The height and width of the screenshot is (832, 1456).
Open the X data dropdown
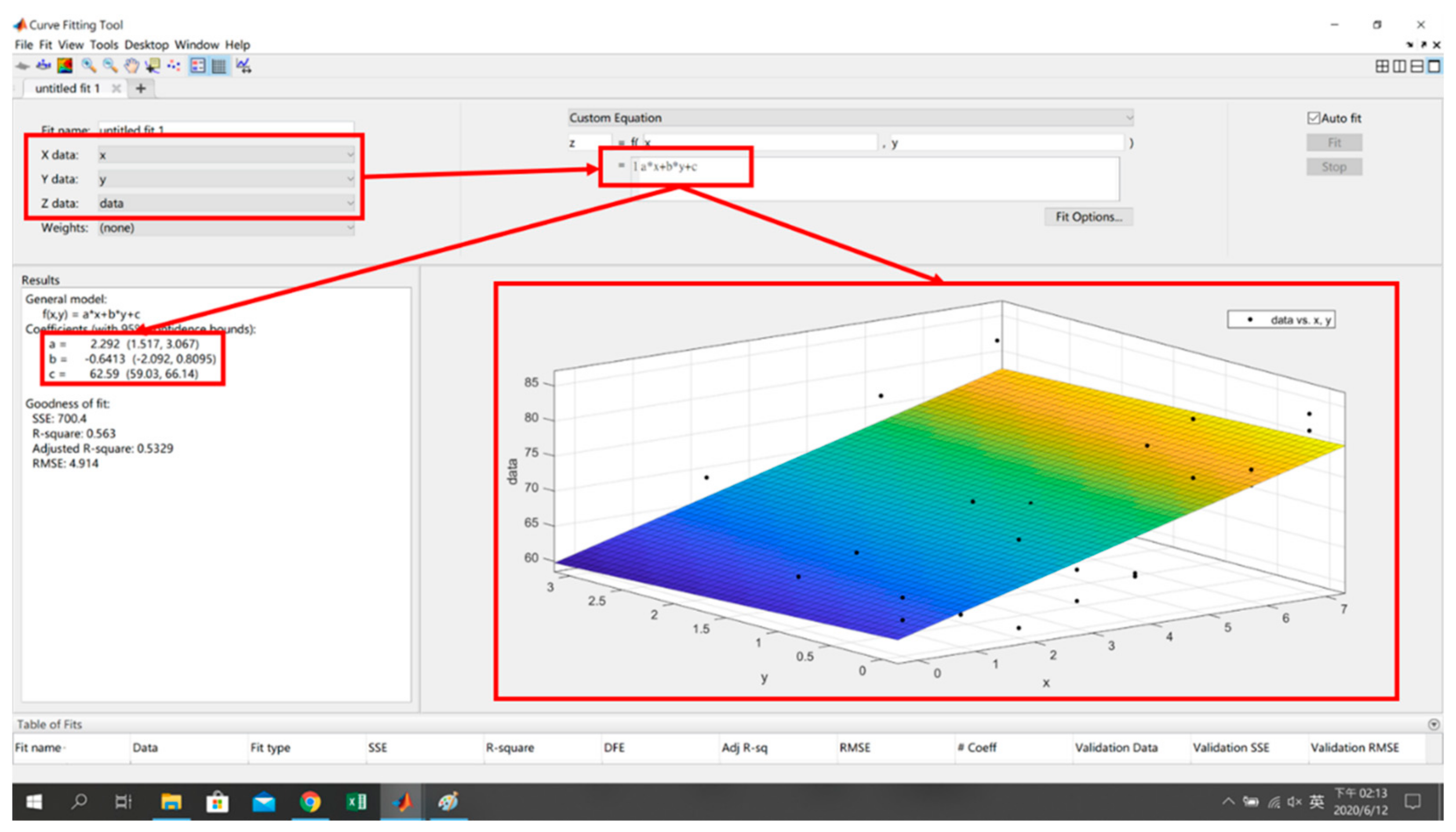click(x=226, y=155)
